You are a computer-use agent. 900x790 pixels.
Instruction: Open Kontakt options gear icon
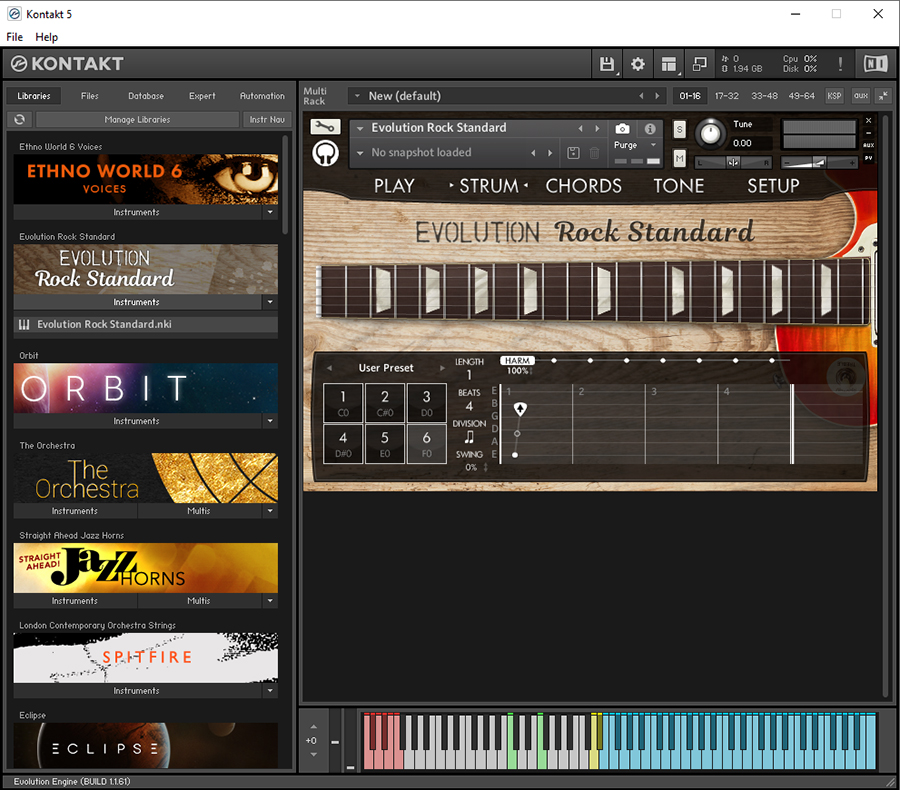click(637, 64)
